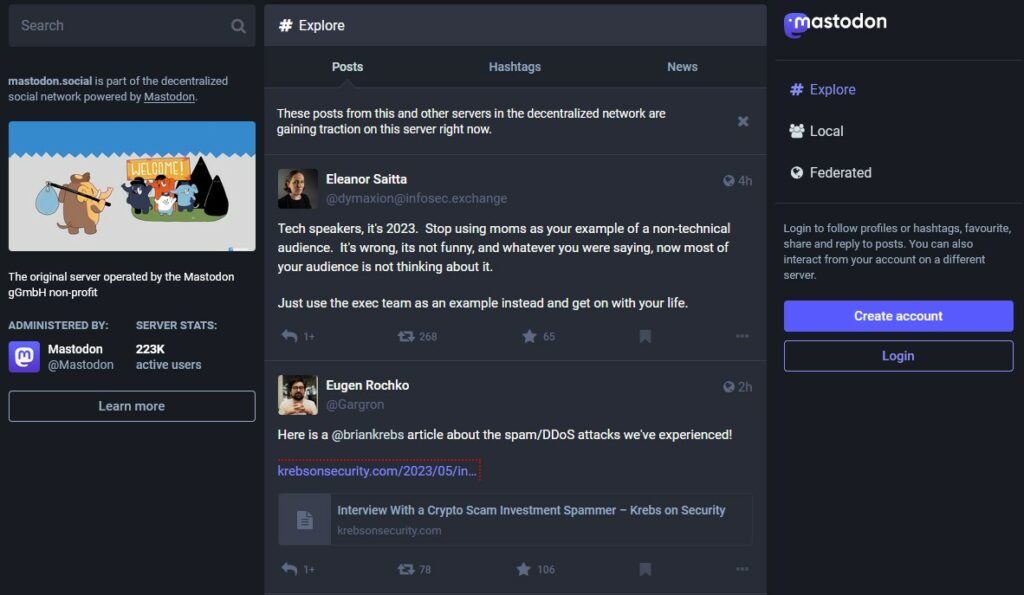Open the Mastodon admin account avatar
The height and width of the screenshot is (595, 1024).
click(24, 357)
